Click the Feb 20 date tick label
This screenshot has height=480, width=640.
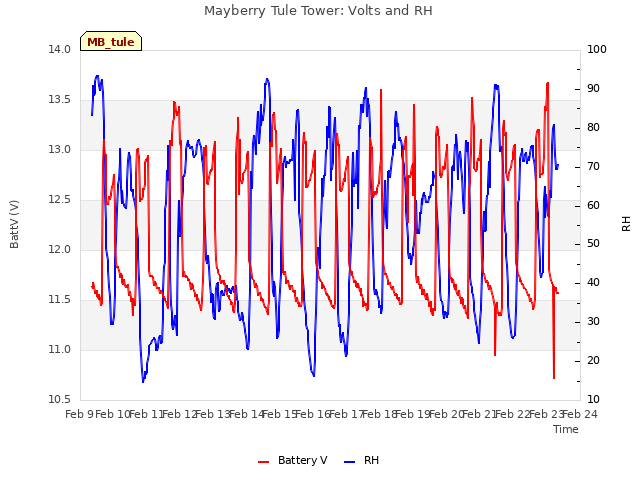[x=446, y=415]
